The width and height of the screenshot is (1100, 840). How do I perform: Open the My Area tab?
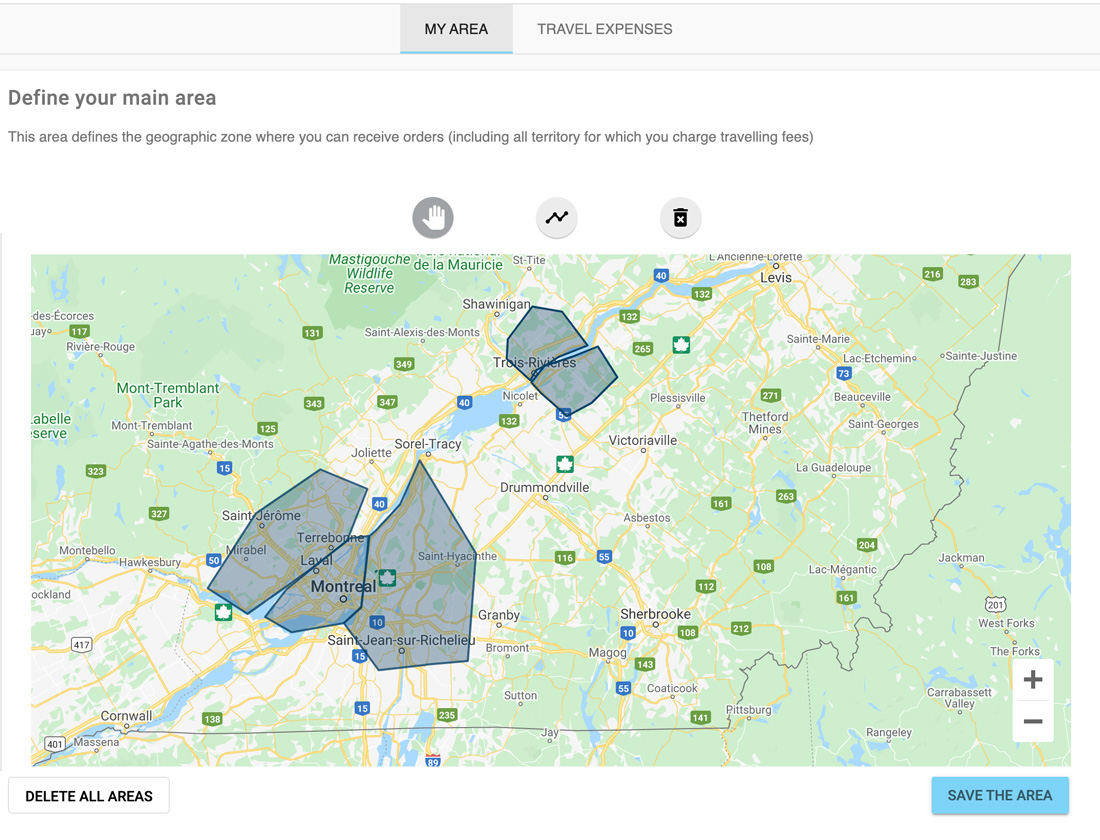pyautogui.click(x=456, y=29)
